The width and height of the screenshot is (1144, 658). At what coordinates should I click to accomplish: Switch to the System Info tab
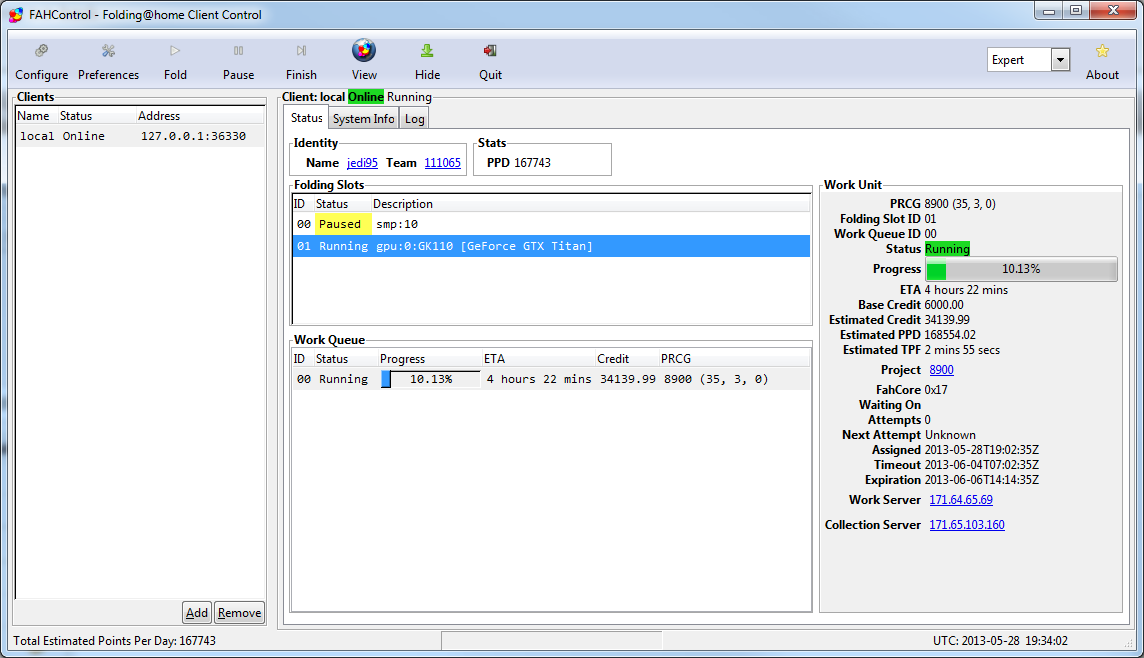coord(363,119)
